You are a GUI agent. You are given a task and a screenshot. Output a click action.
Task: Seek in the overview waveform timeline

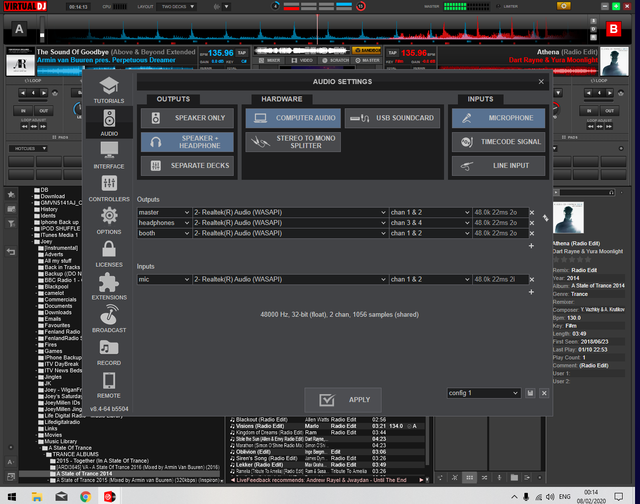point(317,29)
